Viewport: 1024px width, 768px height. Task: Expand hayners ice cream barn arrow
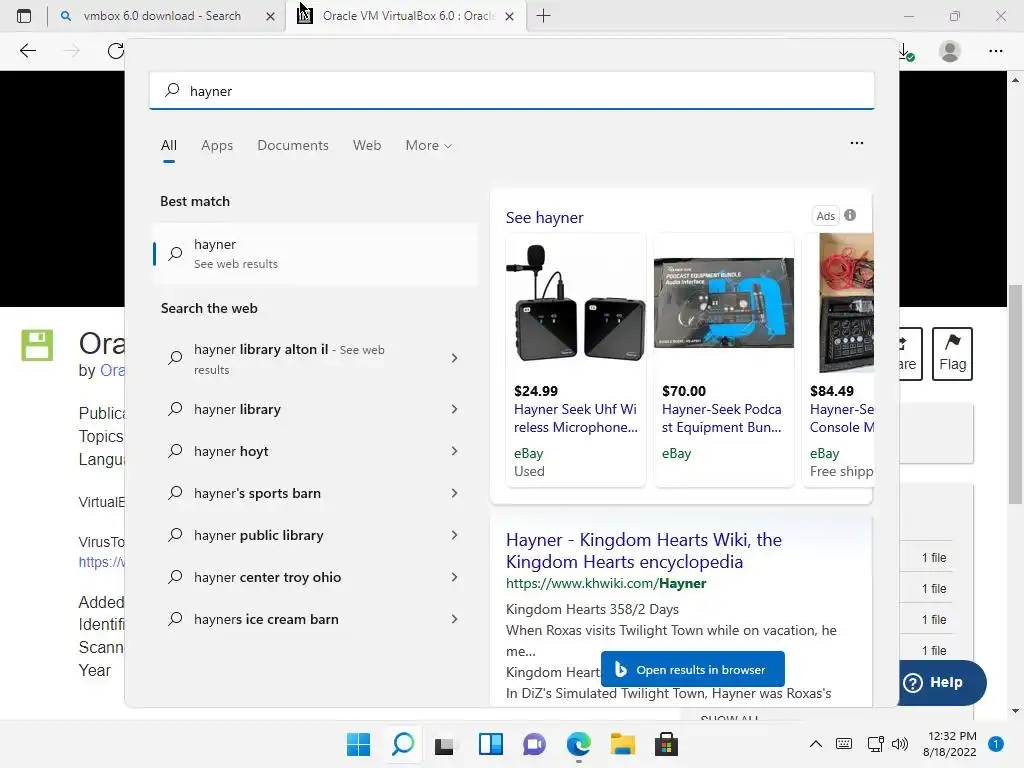point(455,619)
